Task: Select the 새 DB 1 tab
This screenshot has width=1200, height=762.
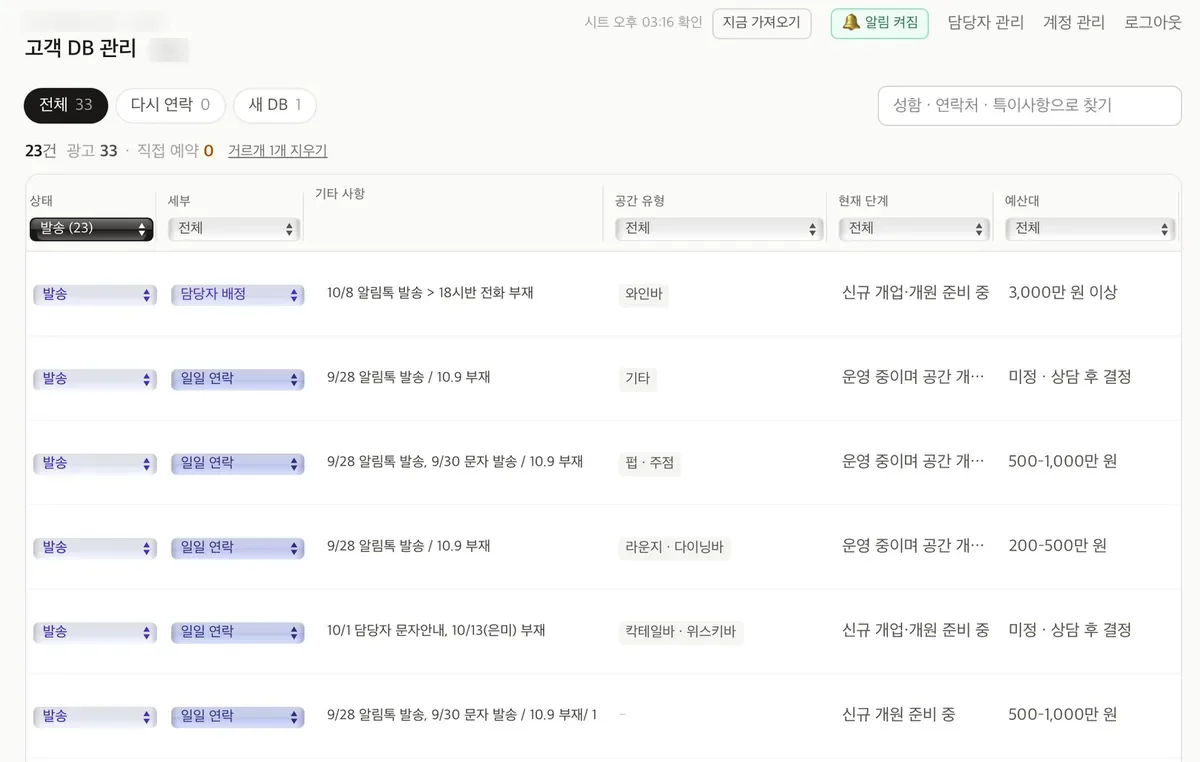Action: coord(275,105)
